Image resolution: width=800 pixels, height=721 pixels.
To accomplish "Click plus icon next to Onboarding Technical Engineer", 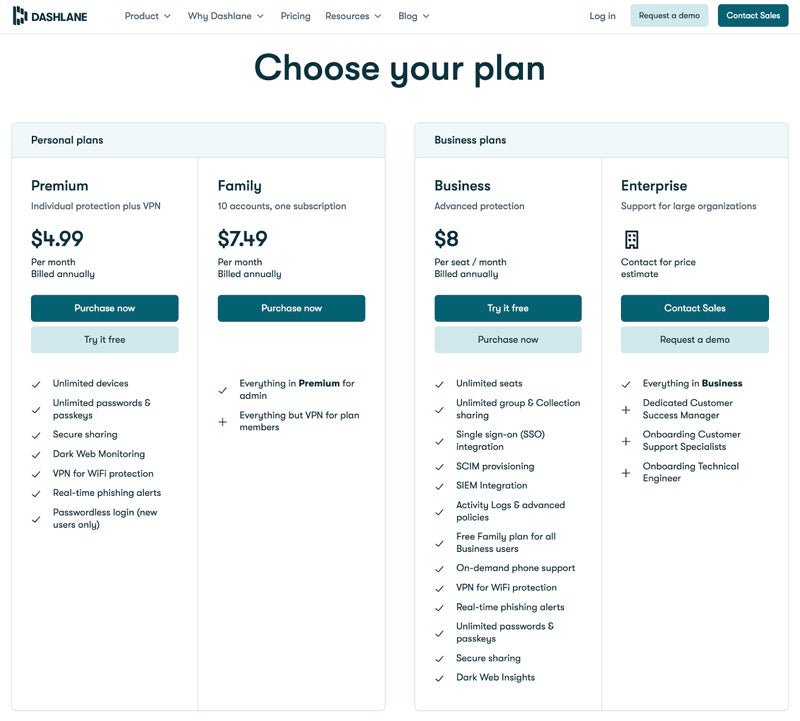I will coord(626,473).
